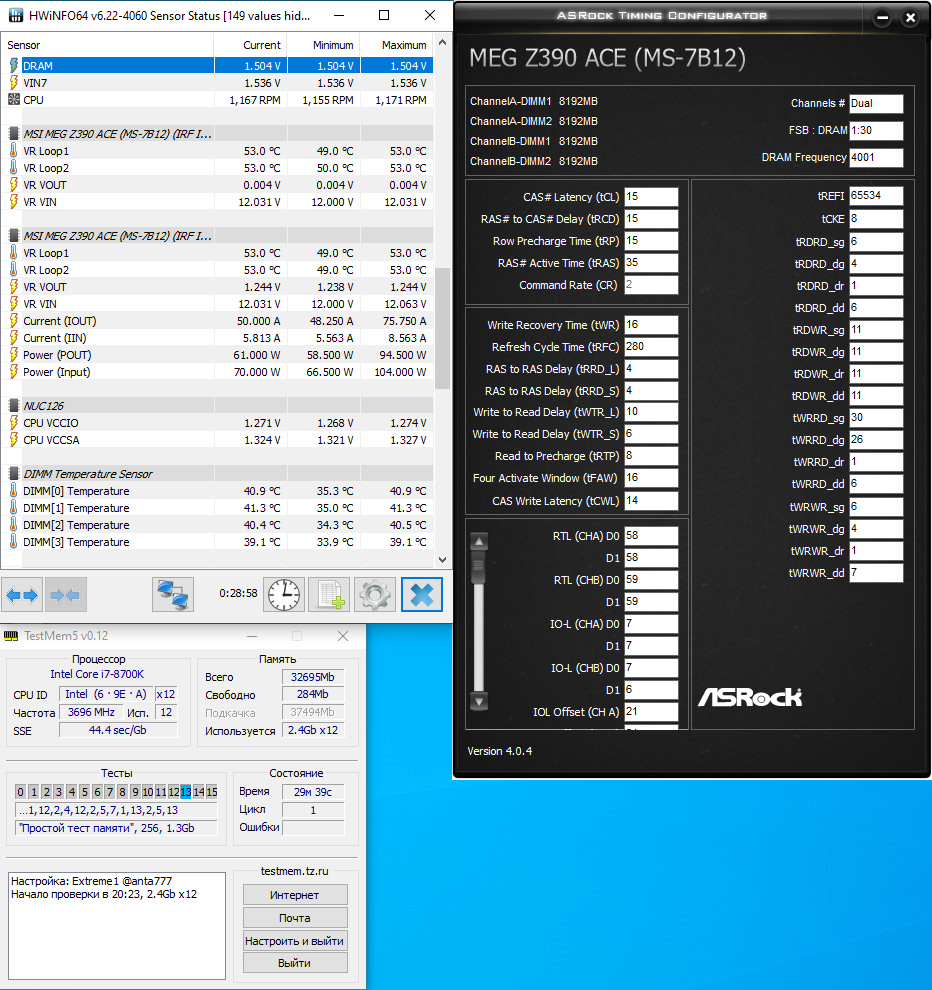Click the Four Activate Window (tFAW) field
The image size is (932, 990).
[651, 478]
